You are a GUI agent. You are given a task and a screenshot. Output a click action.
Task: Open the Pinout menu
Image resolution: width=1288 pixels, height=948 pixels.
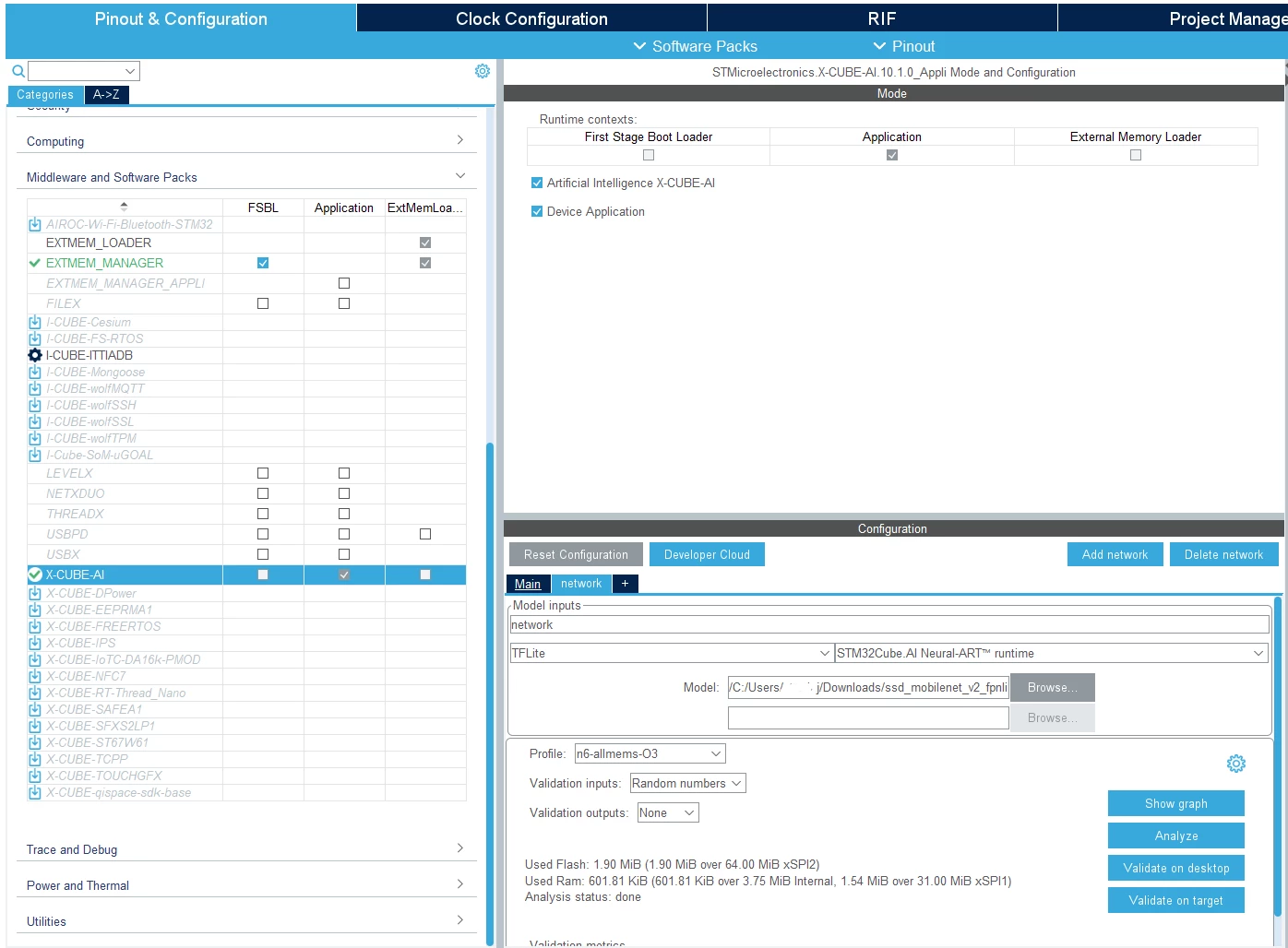(903, 46)
